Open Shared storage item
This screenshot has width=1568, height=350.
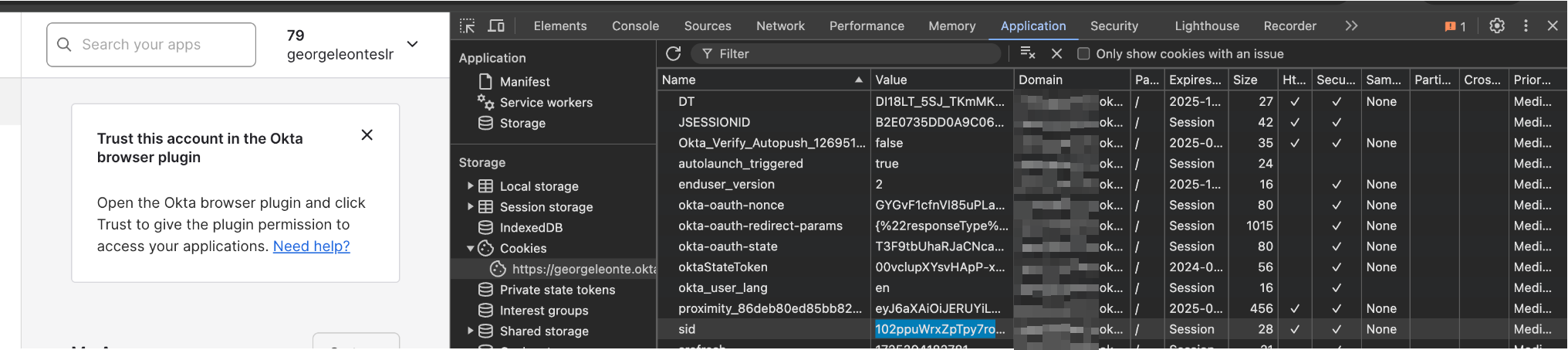(x=544, y=331)
